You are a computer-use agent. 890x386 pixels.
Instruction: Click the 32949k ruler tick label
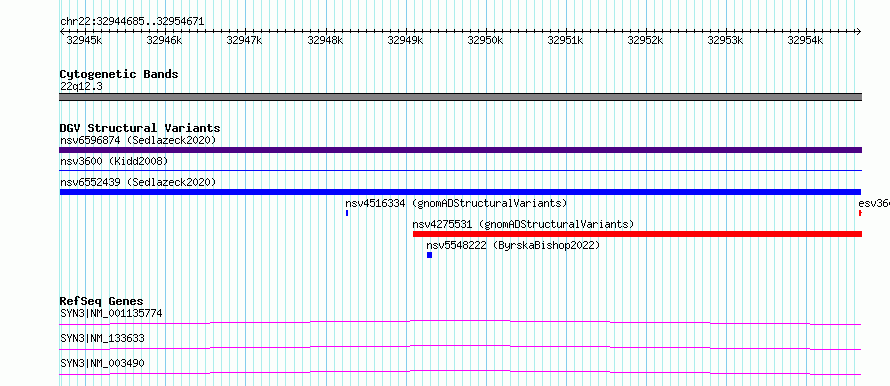click(x=405, y=40)
